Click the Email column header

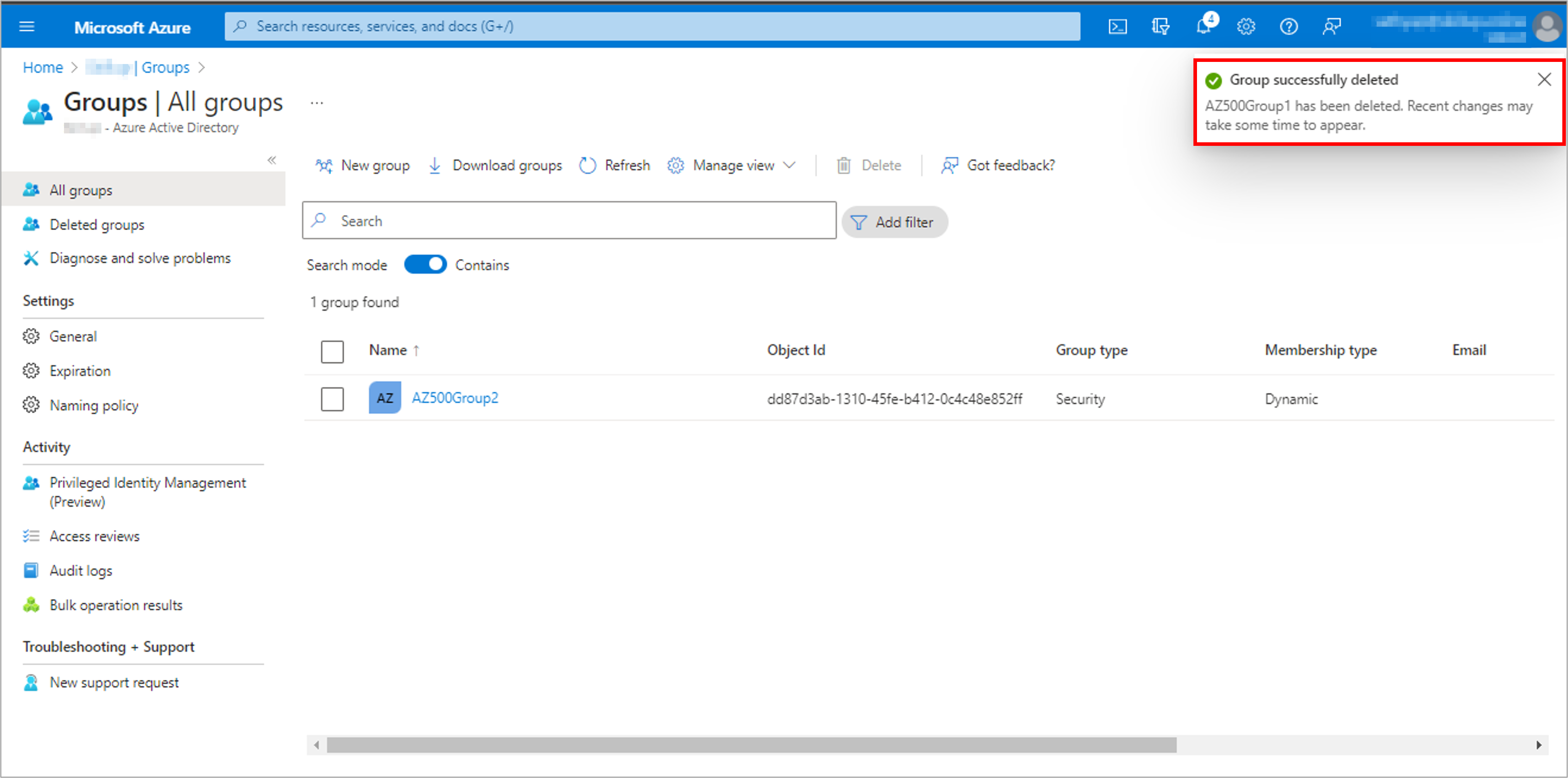point(1469,350)
